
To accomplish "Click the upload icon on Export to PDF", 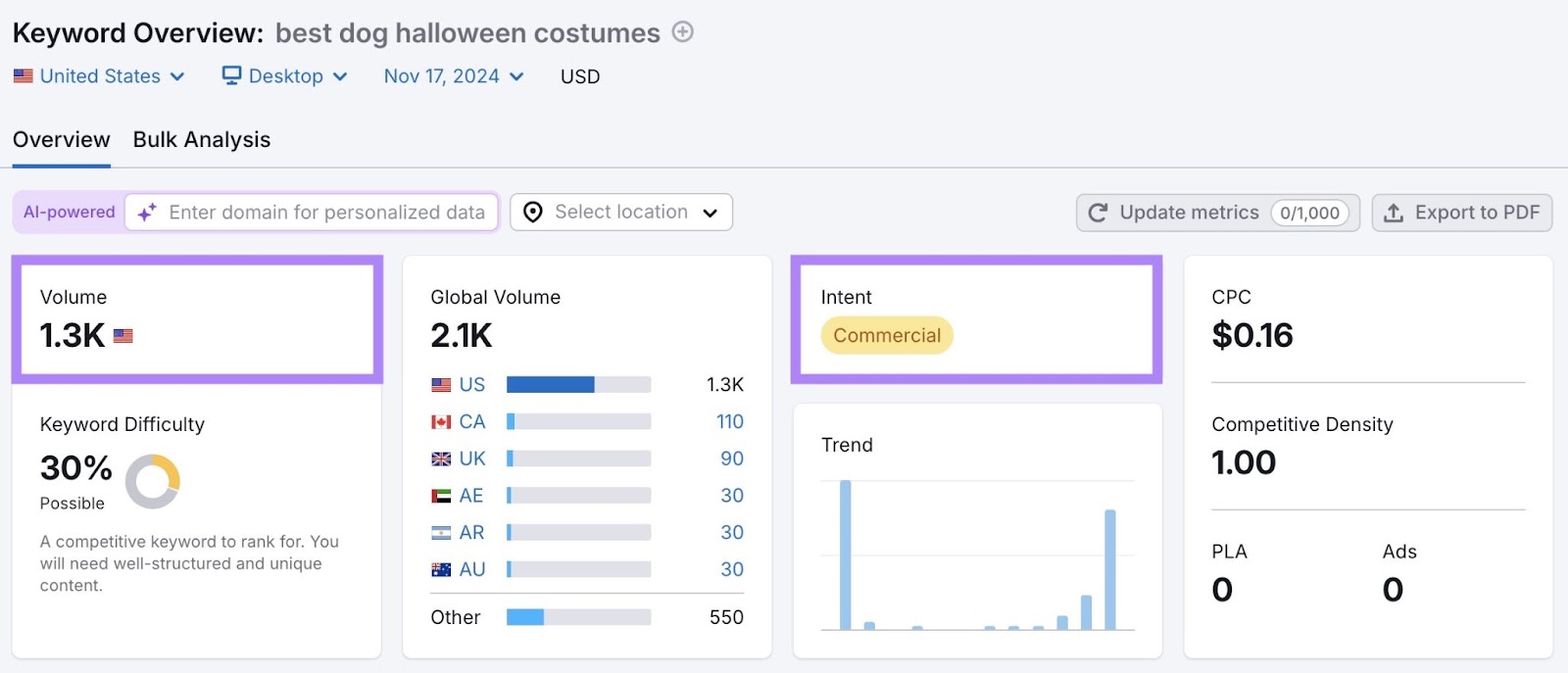I will point(1394,213).
